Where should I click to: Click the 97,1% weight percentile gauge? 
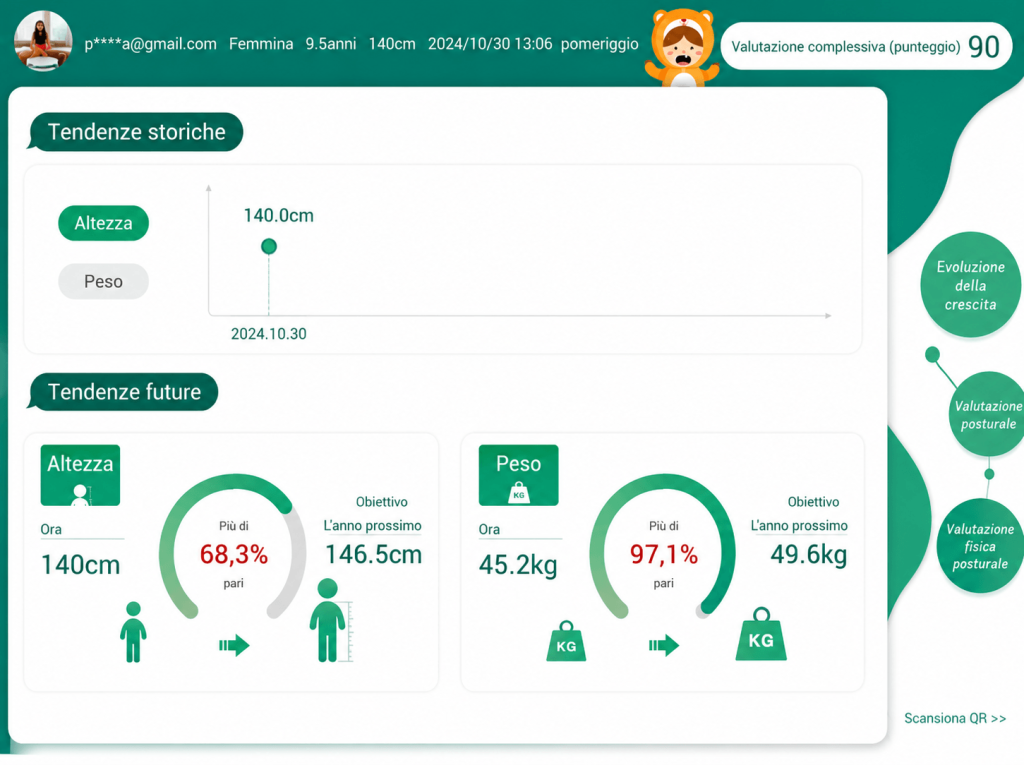(663, 547)
